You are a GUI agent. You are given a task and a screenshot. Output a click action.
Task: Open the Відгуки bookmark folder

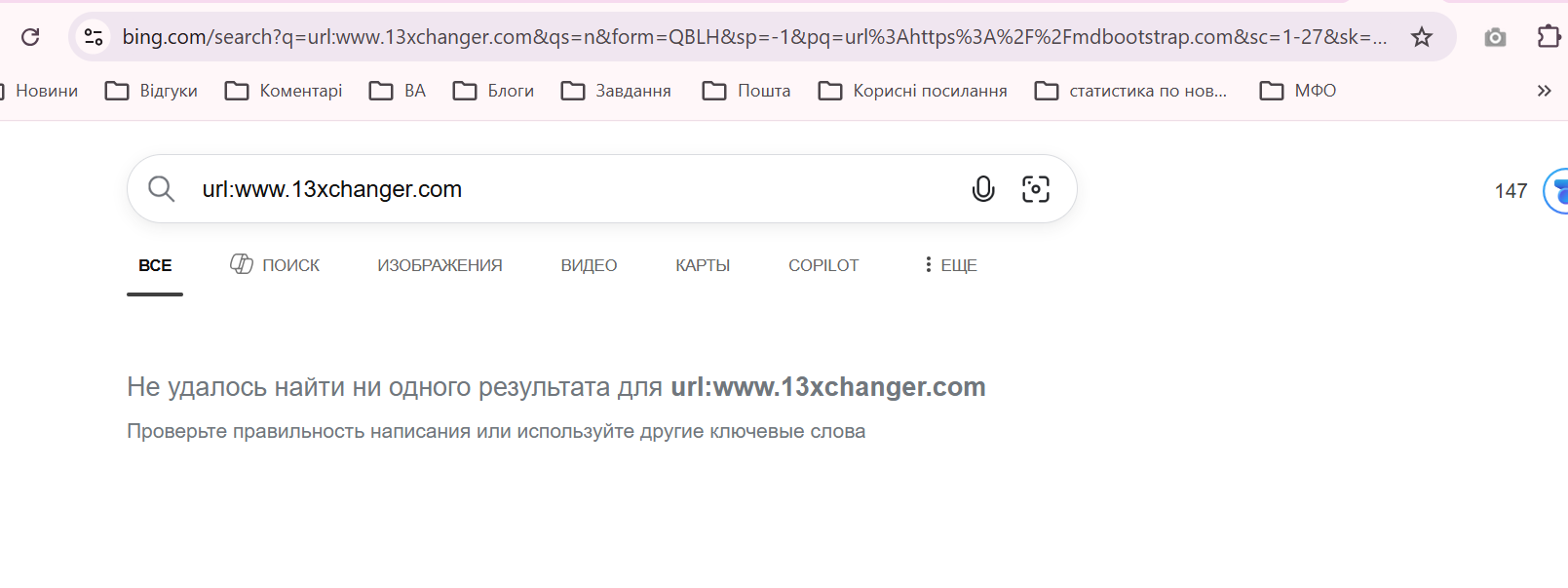151,91
